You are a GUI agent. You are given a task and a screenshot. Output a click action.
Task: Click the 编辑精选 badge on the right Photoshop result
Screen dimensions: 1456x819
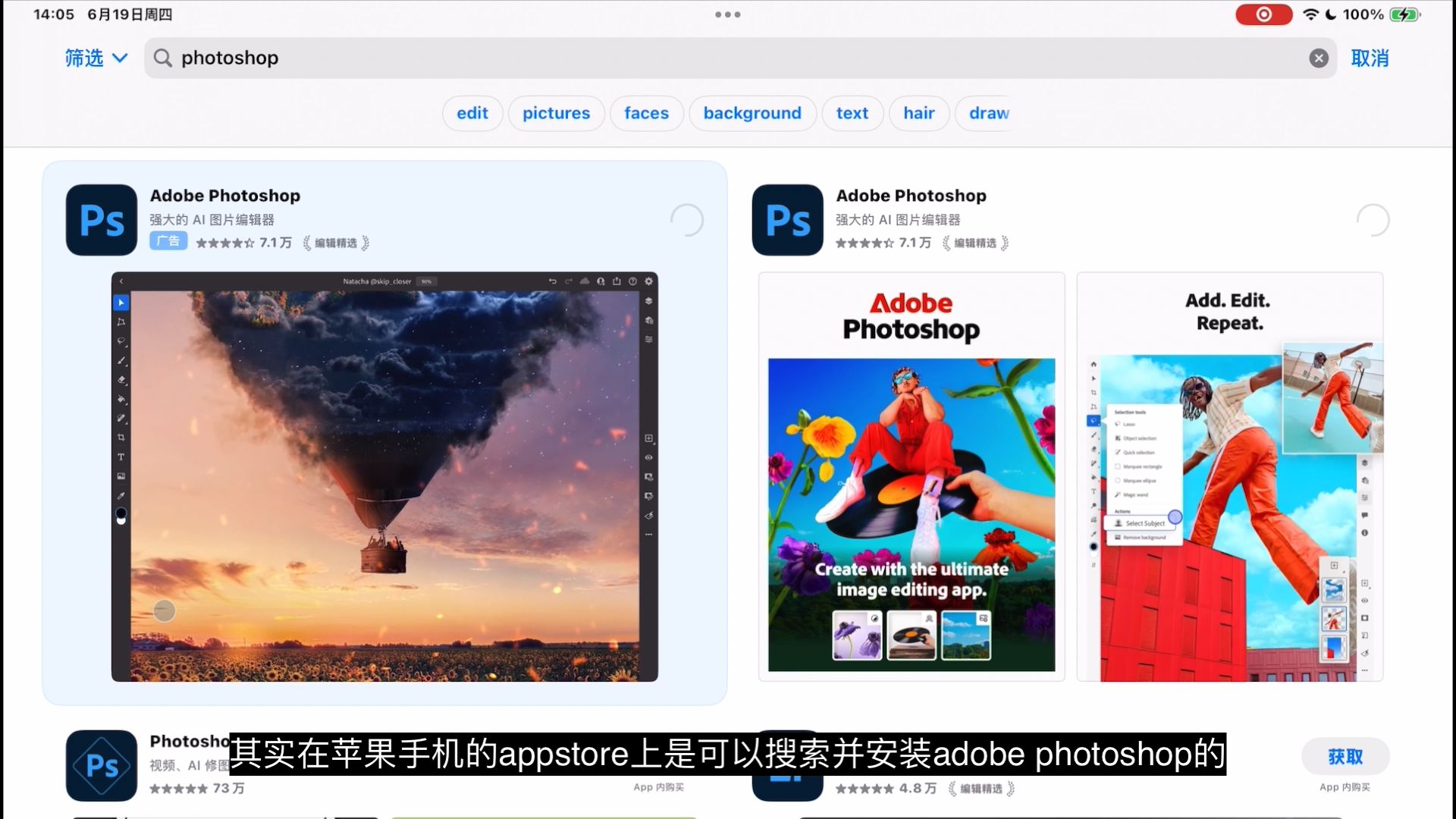point(975,243)
